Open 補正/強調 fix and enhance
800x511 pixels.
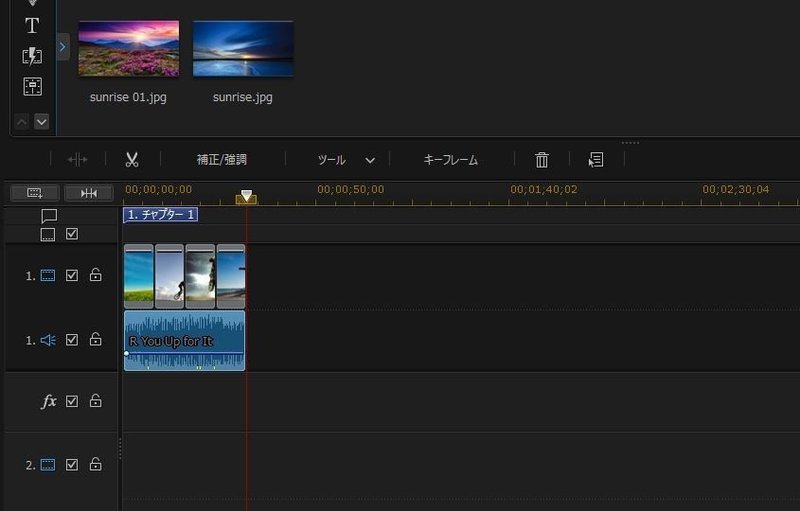pyautogui.click(x=222, y=160)
